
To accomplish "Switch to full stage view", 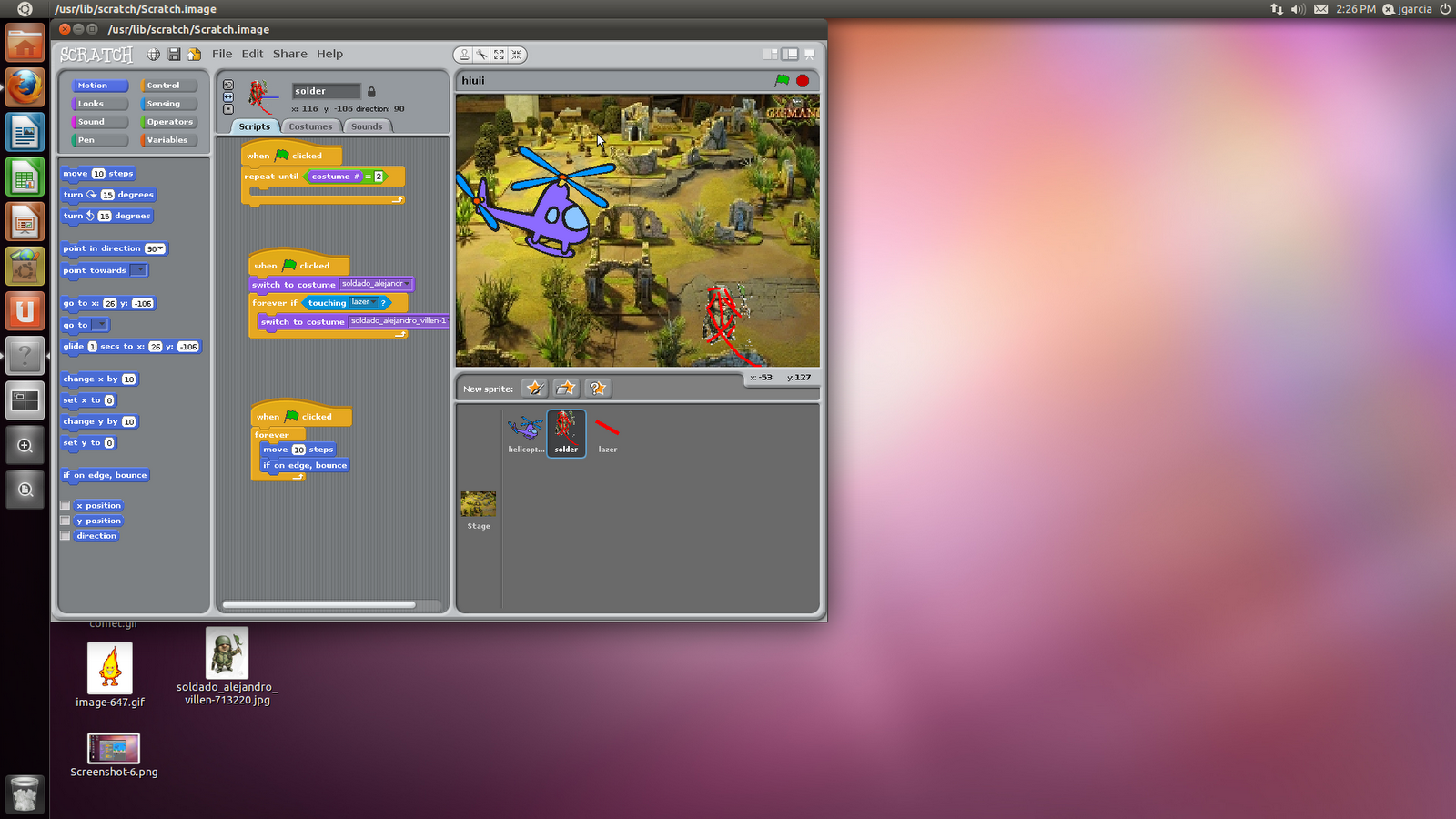I will (790, 55).
